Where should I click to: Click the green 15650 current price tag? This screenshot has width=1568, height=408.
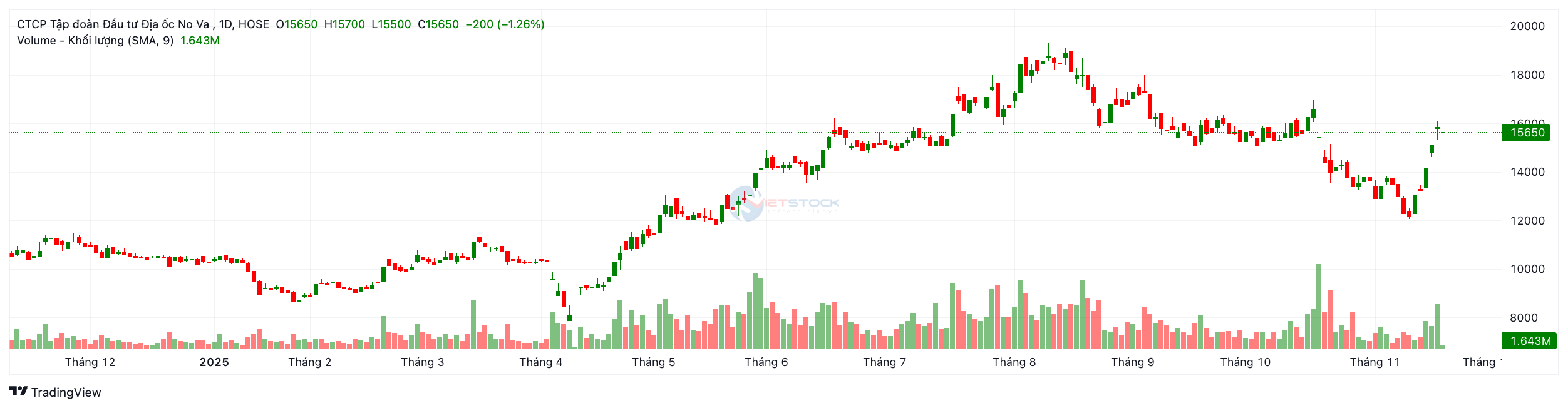pos(1527,133)
